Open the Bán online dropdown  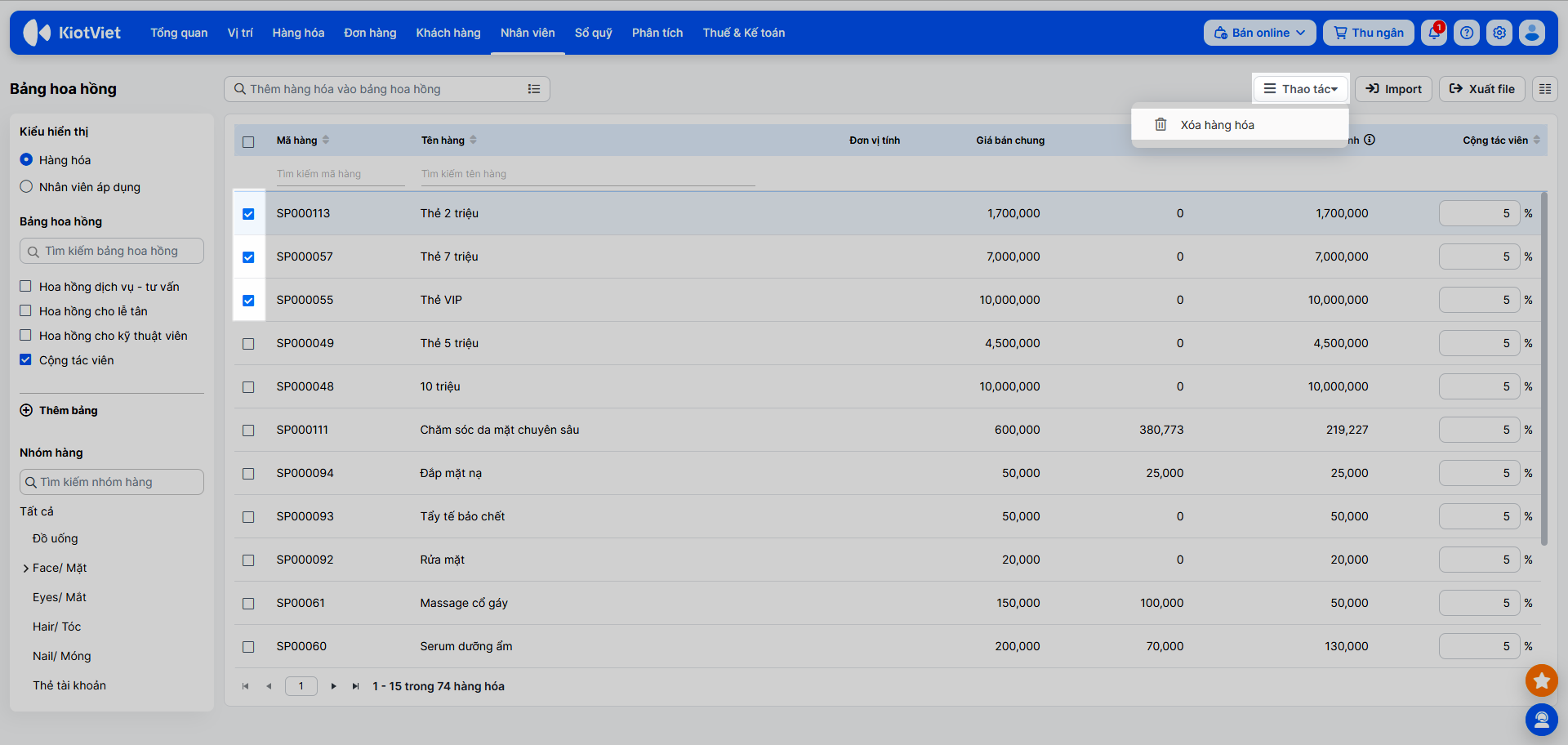[x=1259, y=33]
